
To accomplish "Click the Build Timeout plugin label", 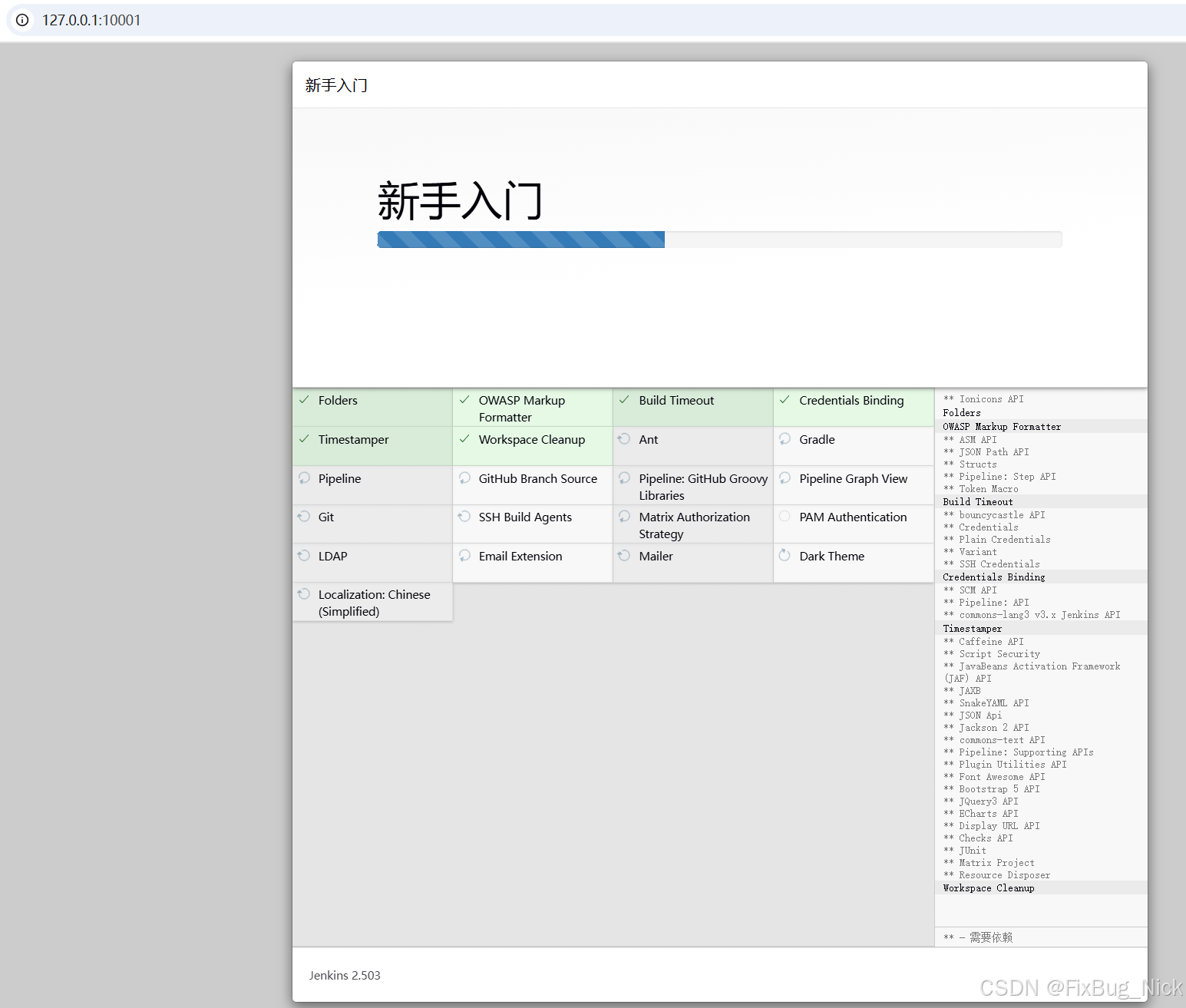I will pyautogui.click(x=676, y=400).
